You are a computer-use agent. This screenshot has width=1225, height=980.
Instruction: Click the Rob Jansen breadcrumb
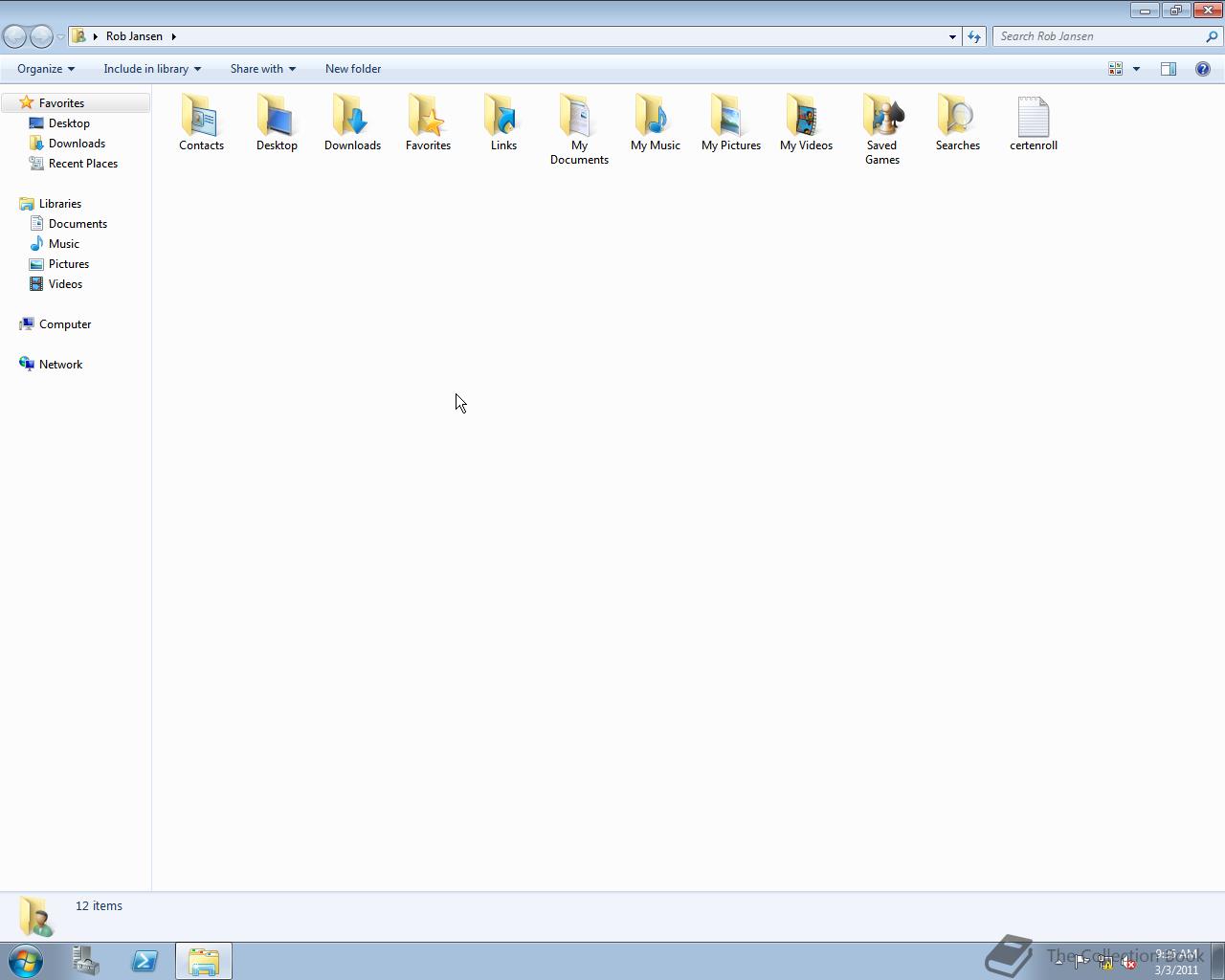point(134,36)
